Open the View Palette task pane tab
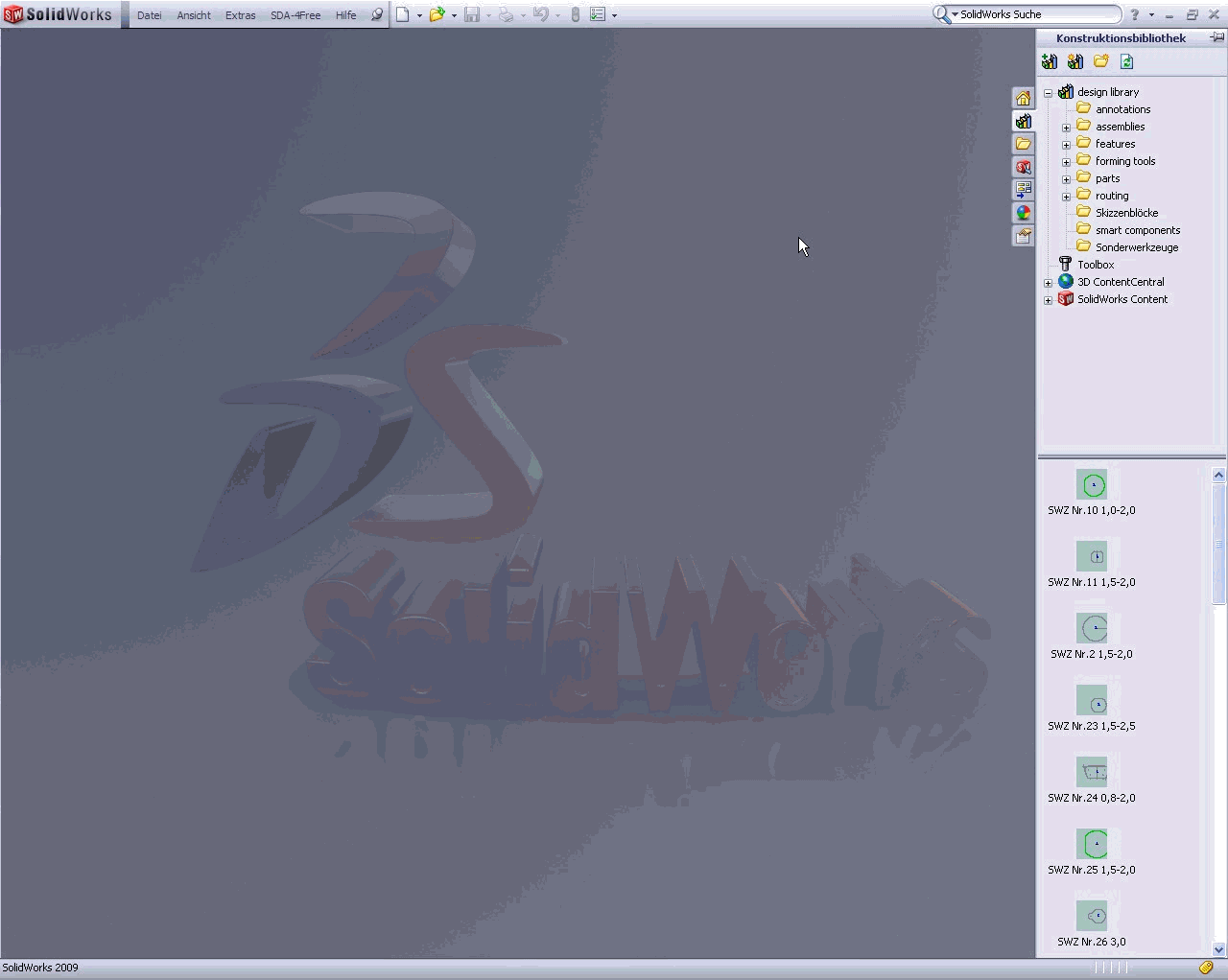The width and height of the screenshot is (1228, 980). point(1024,190)
